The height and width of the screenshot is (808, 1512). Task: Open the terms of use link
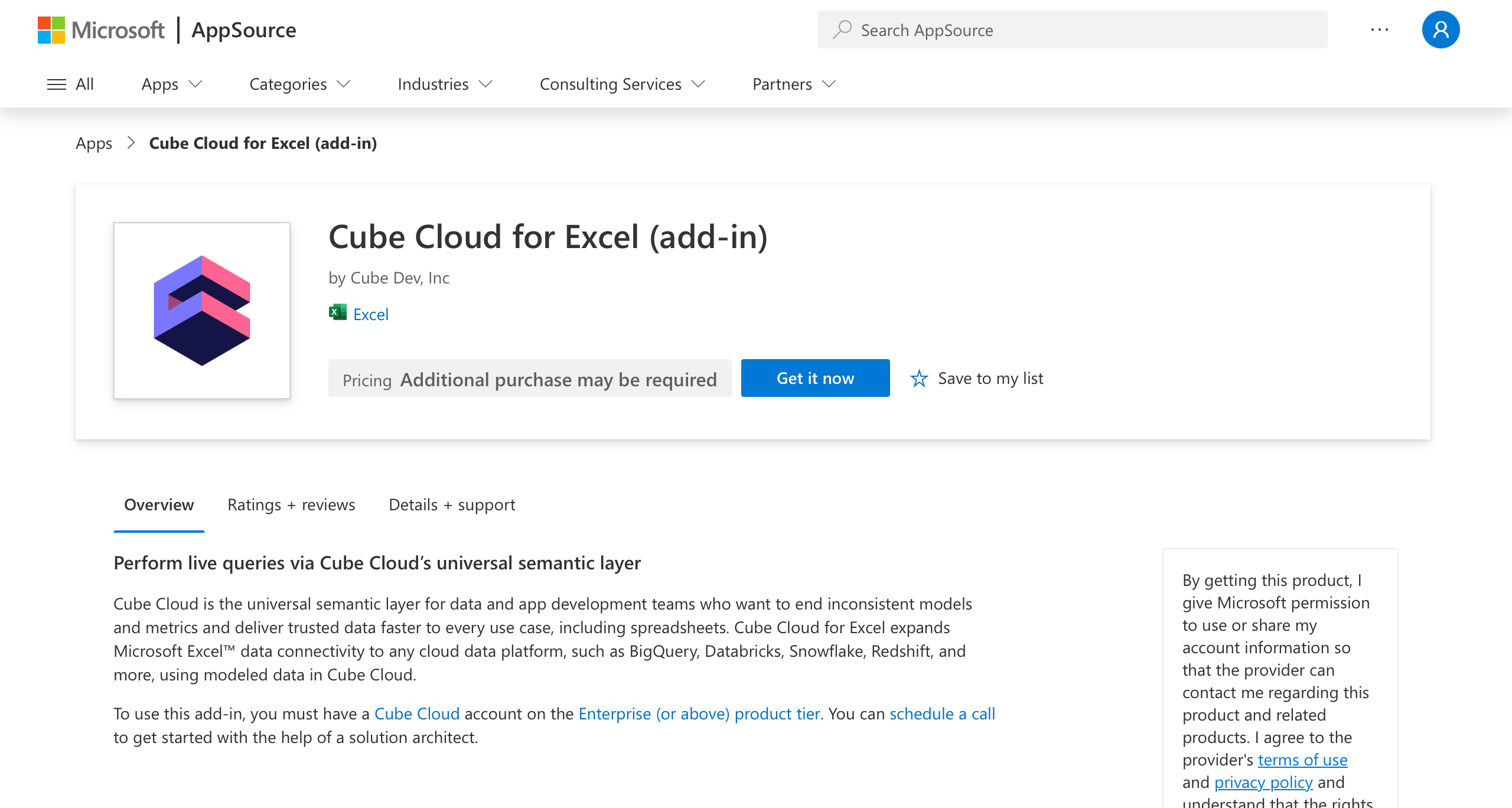click(x=1302, y=760)
